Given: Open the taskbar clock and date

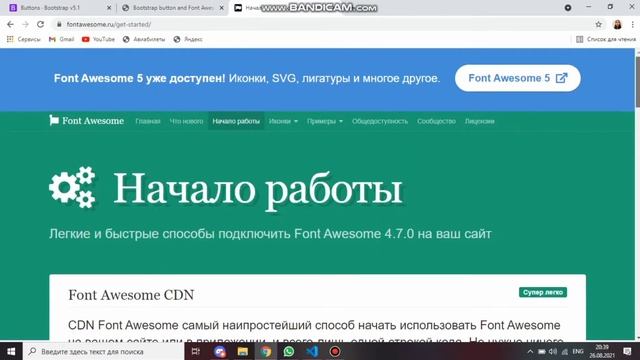Looking at the screenshot, I should pos(602,351).
